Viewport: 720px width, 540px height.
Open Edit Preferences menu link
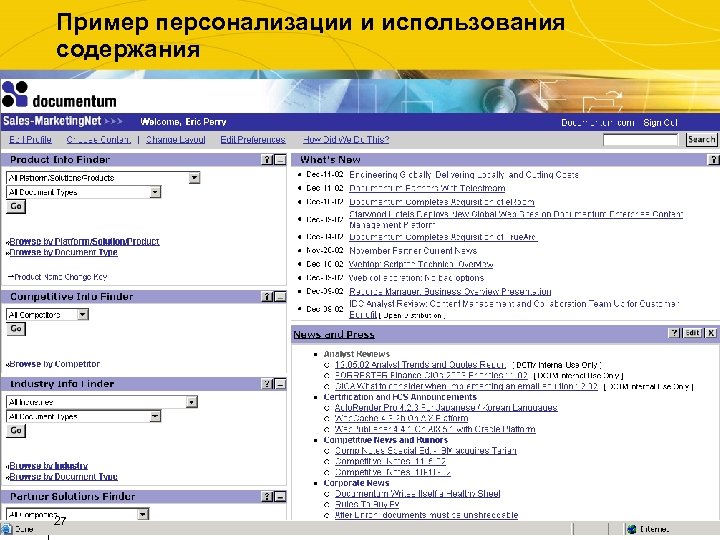253,140
